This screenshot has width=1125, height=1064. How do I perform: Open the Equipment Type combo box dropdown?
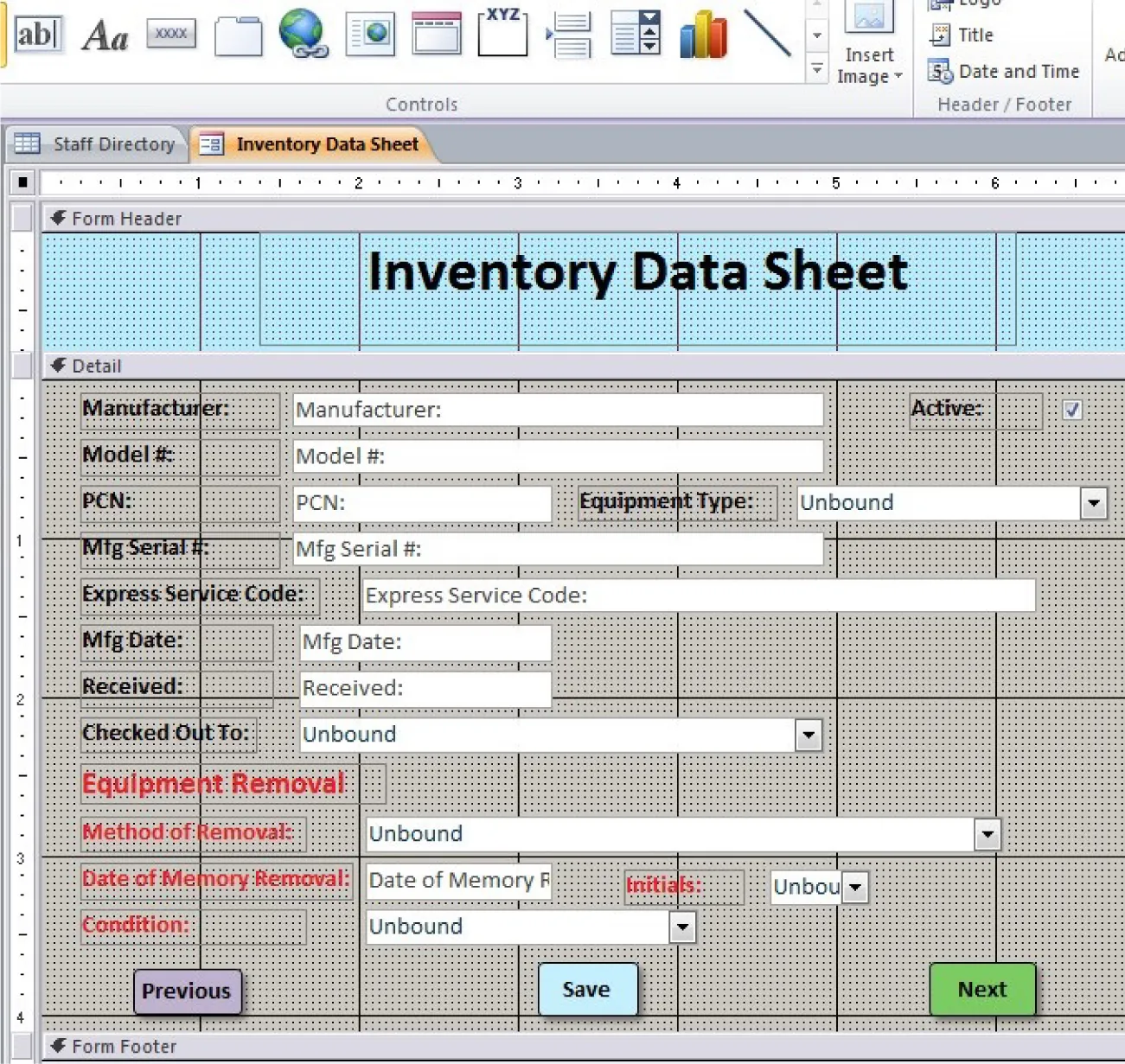click(x=1095, y=503)
